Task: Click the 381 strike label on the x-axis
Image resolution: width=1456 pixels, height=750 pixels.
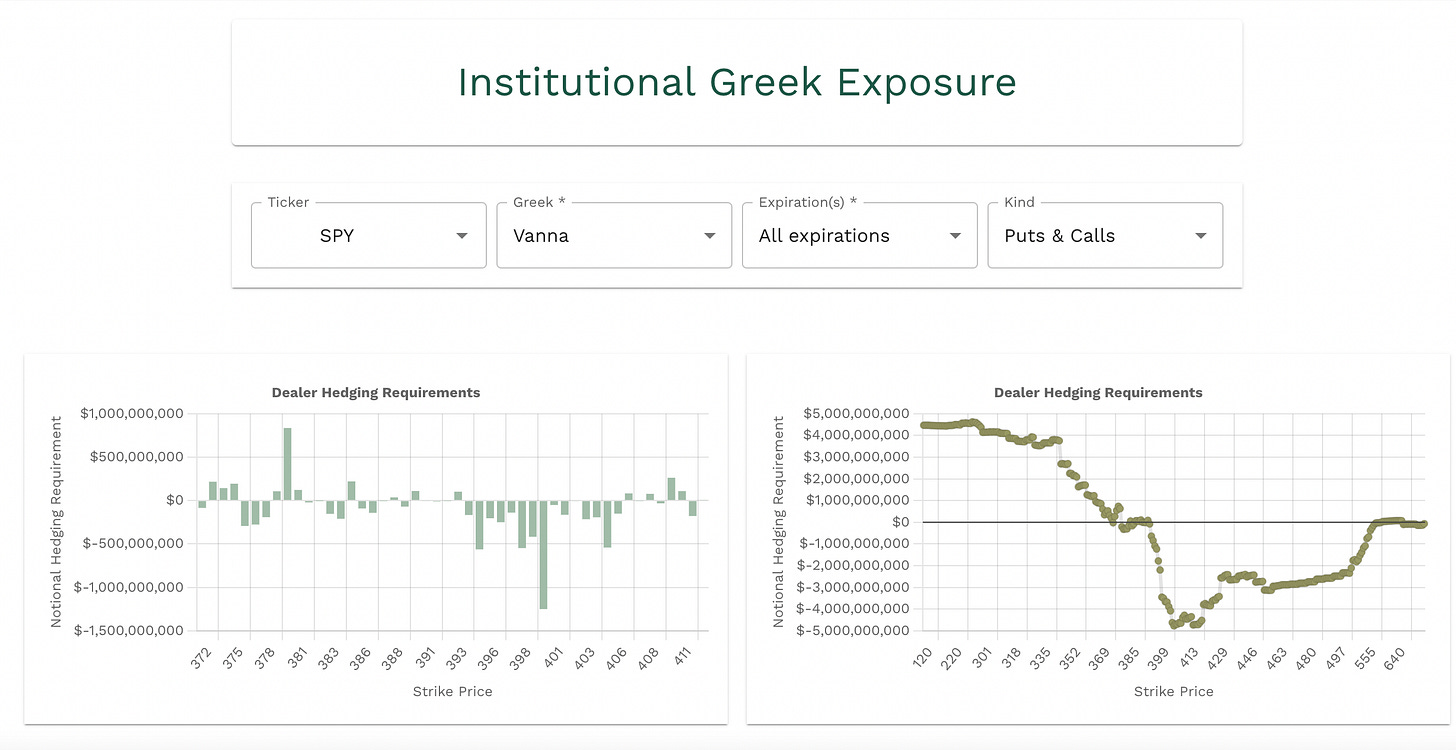Action: [297, 657]
